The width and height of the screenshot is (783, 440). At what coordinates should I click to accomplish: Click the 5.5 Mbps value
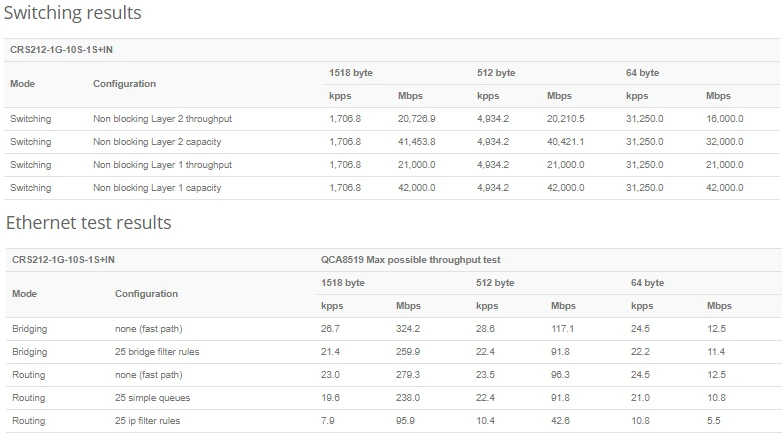(x=713, y=421)
